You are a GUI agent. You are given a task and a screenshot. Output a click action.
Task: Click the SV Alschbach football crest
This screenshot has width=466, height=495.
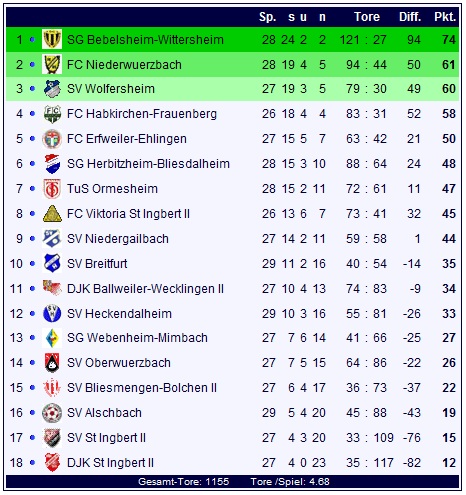pyautogui.click(x=52, y=413)
